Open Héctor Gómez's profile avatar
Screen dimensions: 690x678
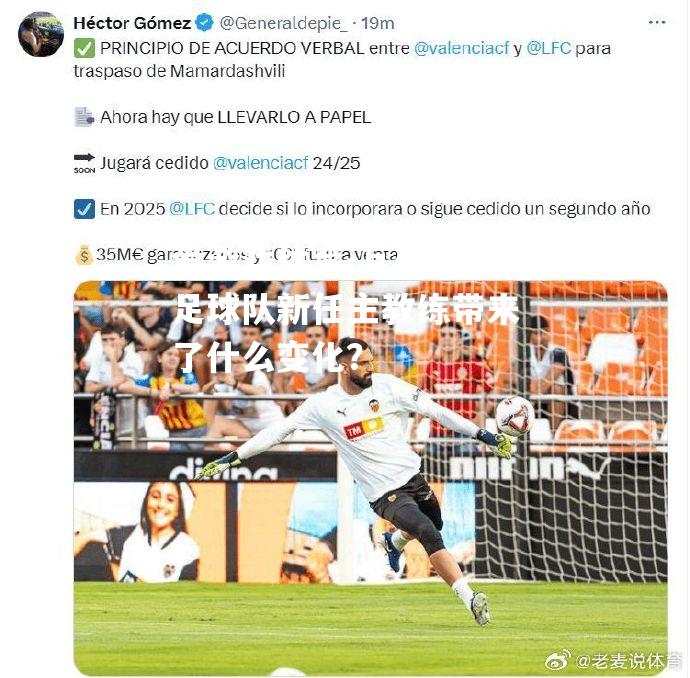point(40,34)
